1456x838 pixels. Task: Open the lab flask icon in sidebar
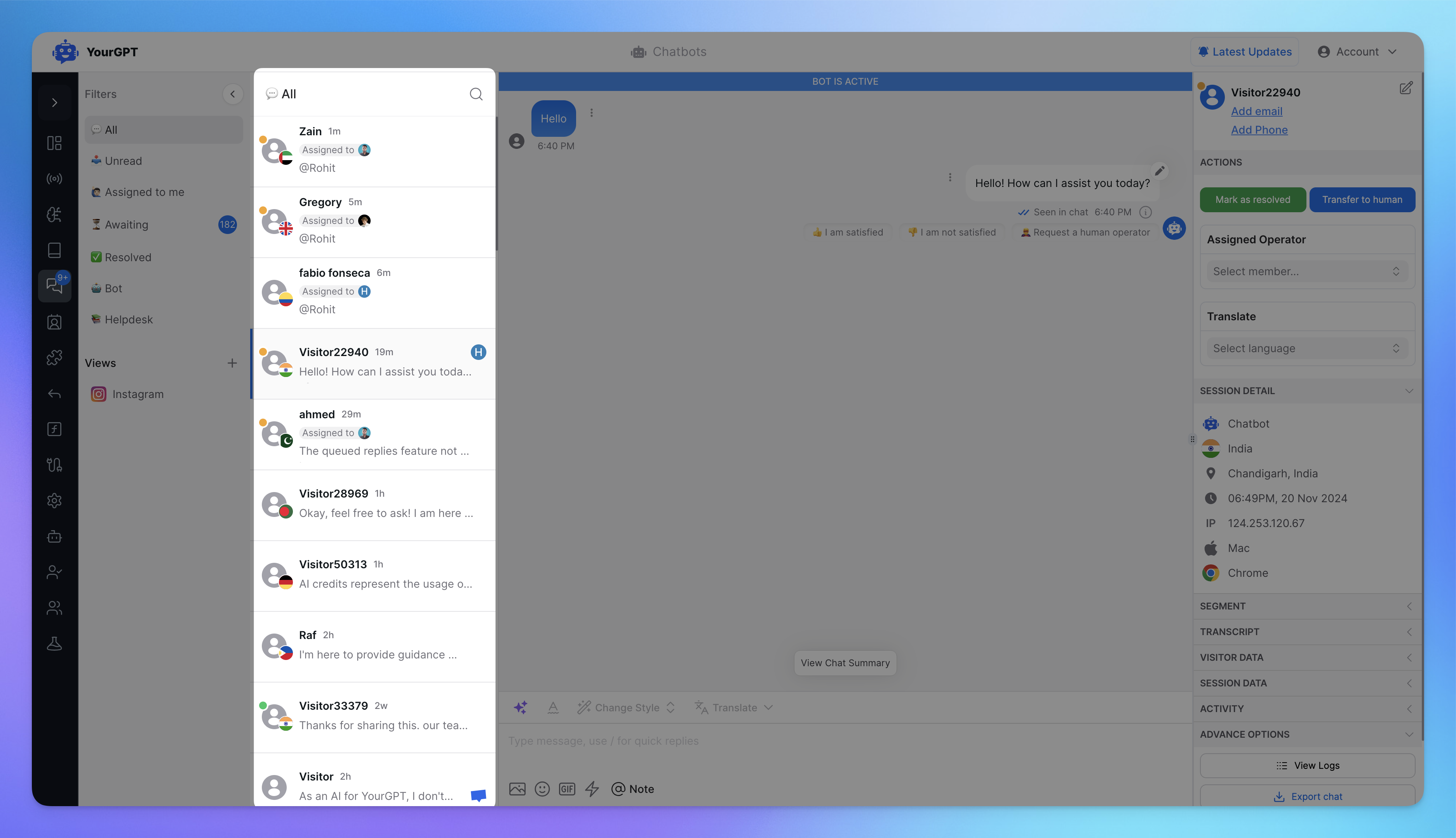tap(55, 644)
